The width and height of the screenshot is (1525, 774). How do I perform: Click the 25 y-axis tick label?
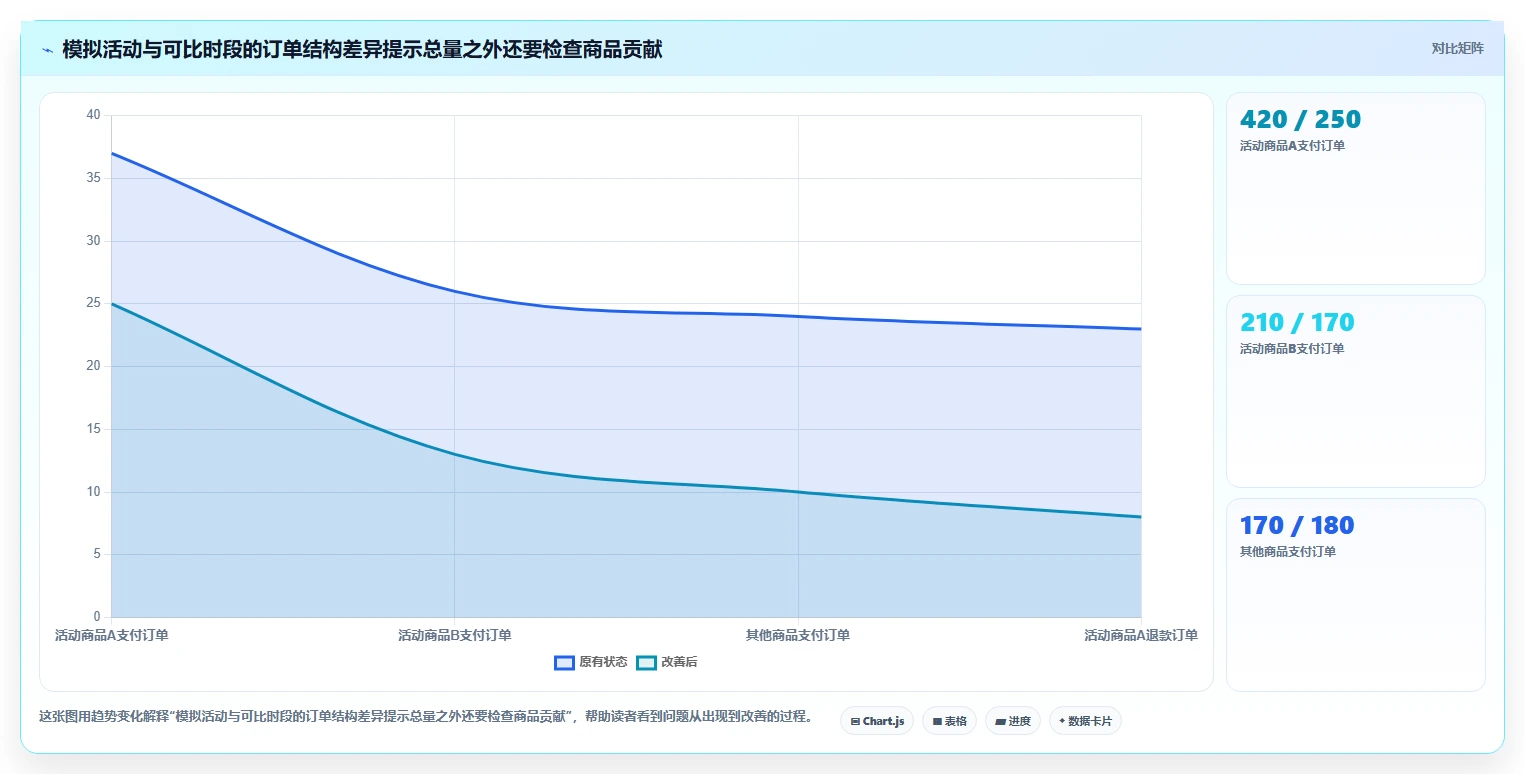pyautogui.click(x=94, y=303)
